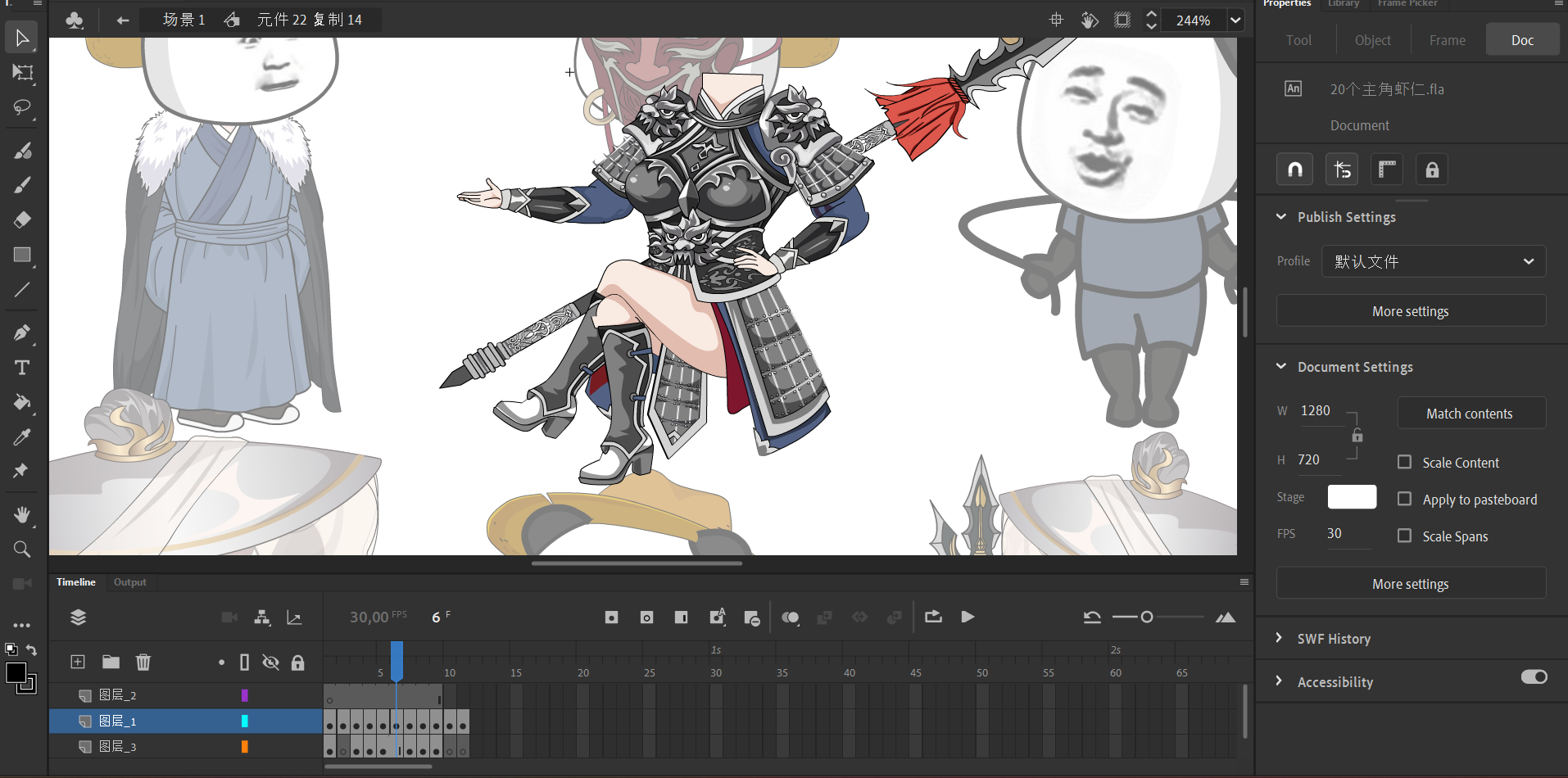Select the Free Transform tool

coord(22,73)
